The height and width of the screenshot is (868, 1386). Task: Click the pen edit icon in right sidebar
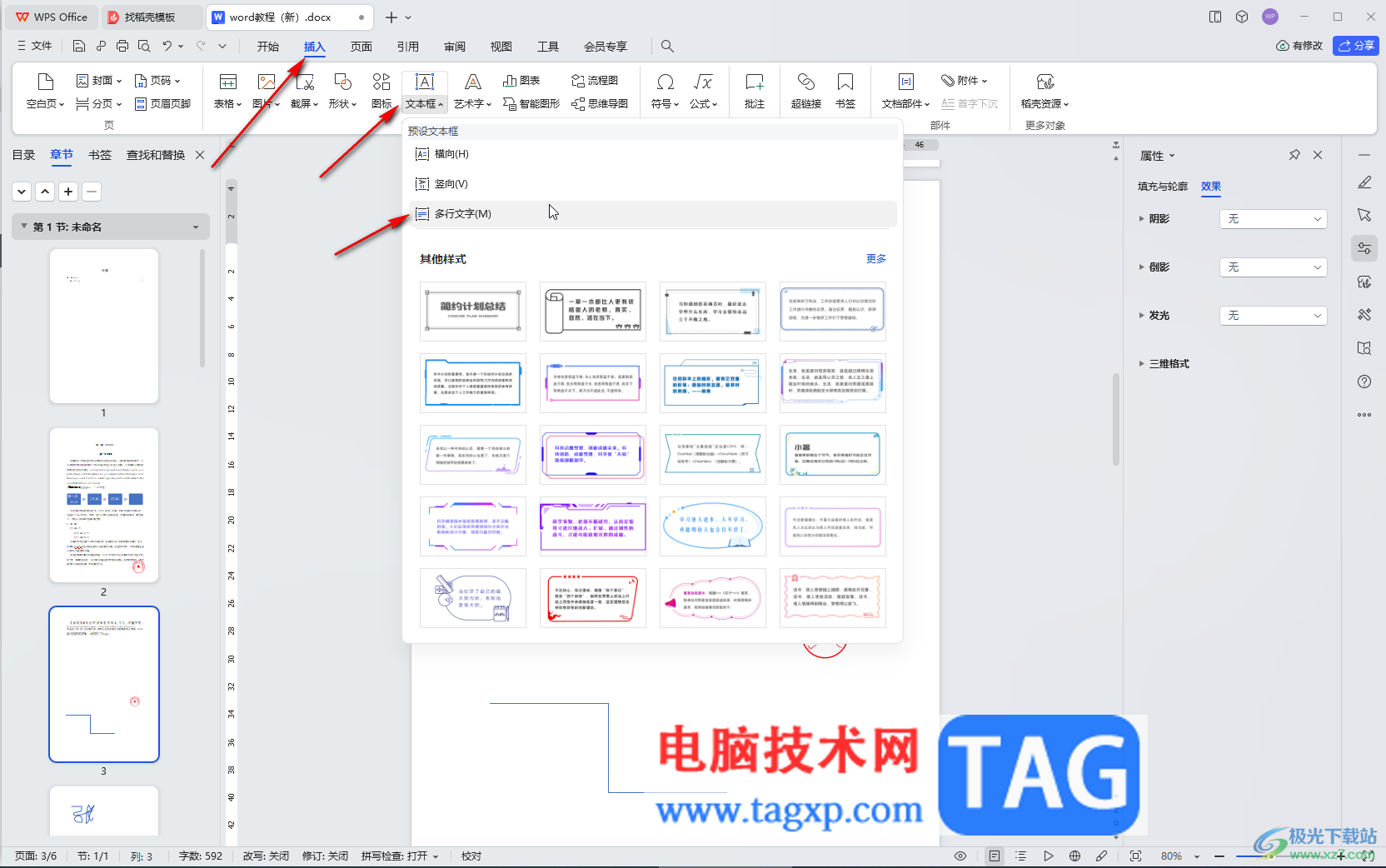(1364, 182)
